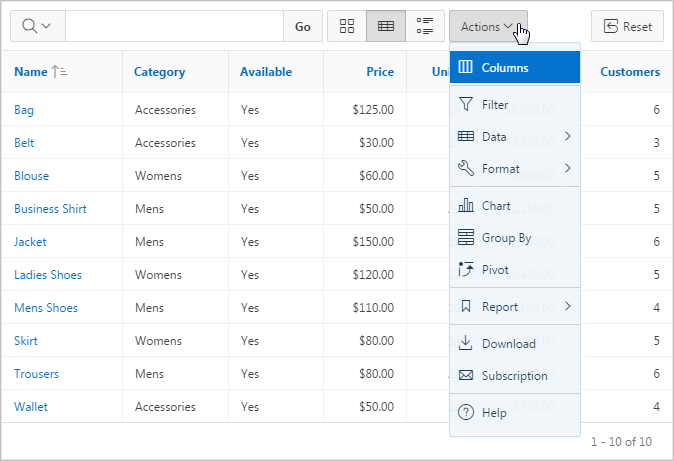Click the Go search button
Screen dimensions: 674x461
[303, 27]
